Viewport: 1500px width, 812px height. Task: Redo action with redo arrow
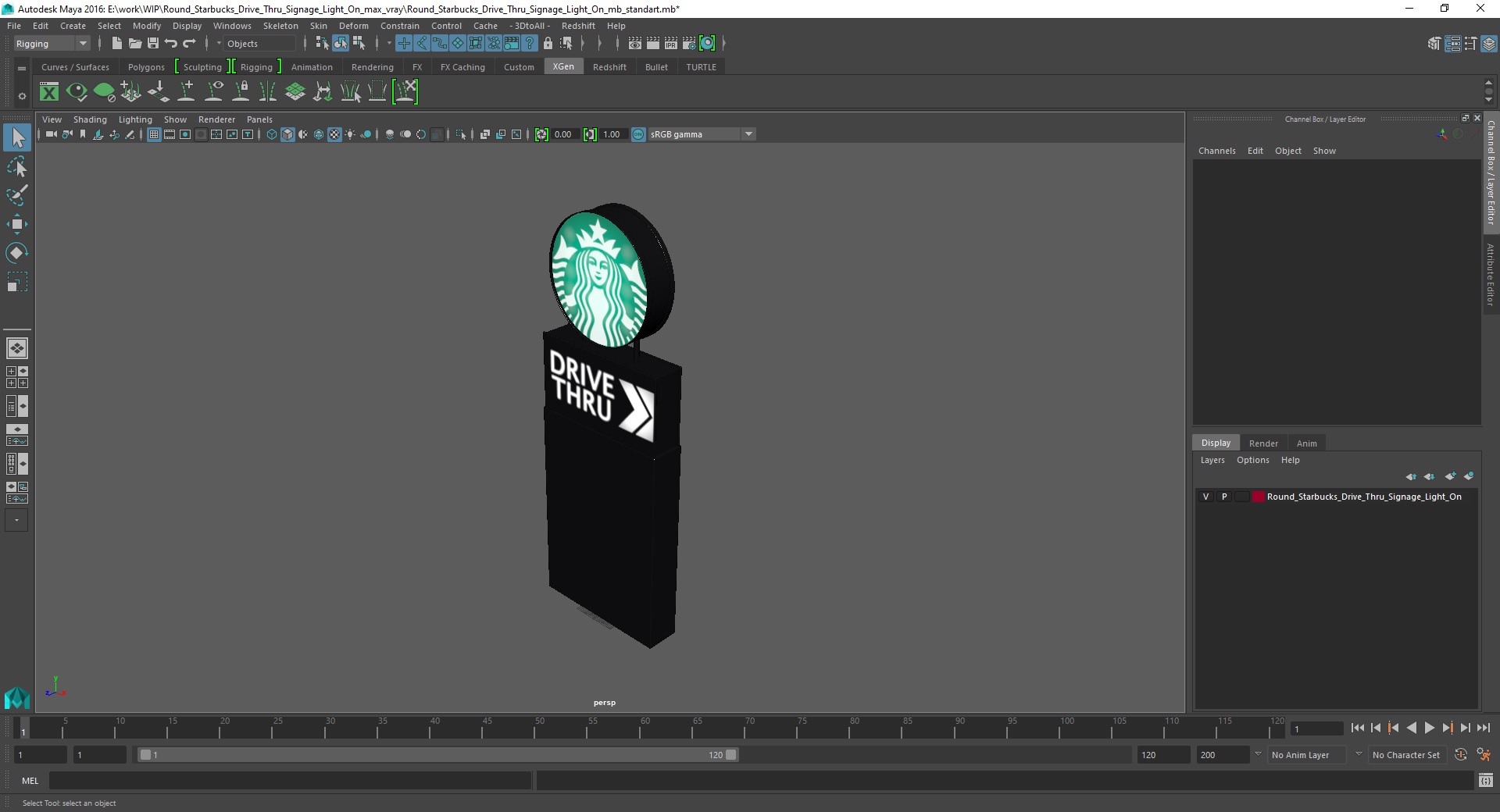pos(189,44)
